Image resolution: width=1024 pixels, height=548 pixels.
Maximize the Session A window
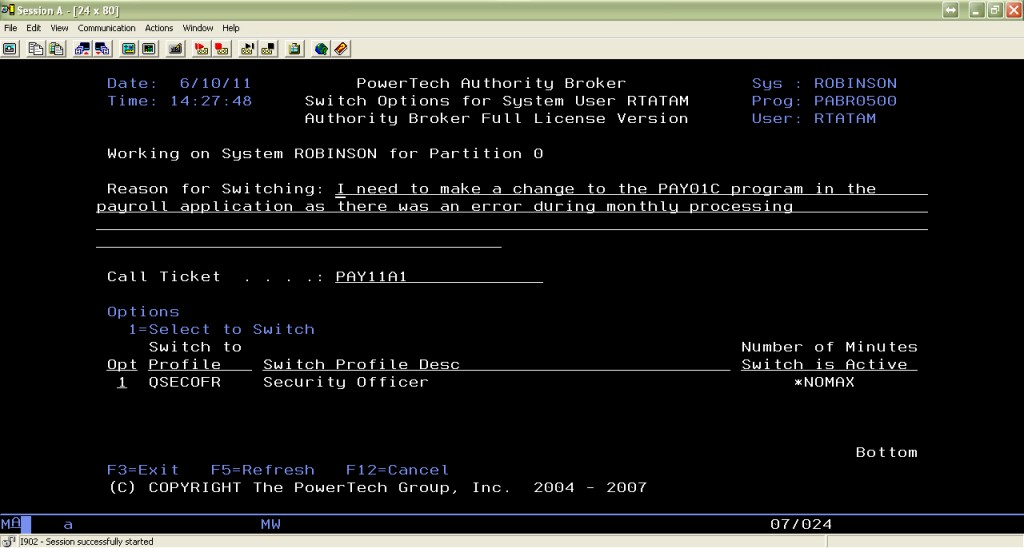point(995,10)
